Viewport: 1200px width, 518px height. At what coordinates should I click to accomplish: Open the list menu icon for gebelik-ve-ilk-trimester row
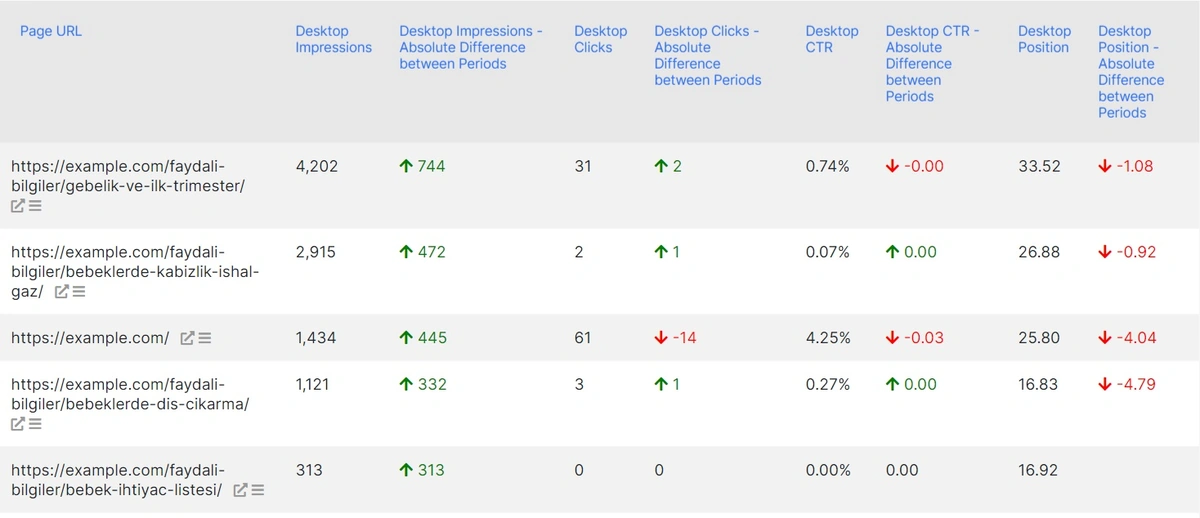[35, 206]
